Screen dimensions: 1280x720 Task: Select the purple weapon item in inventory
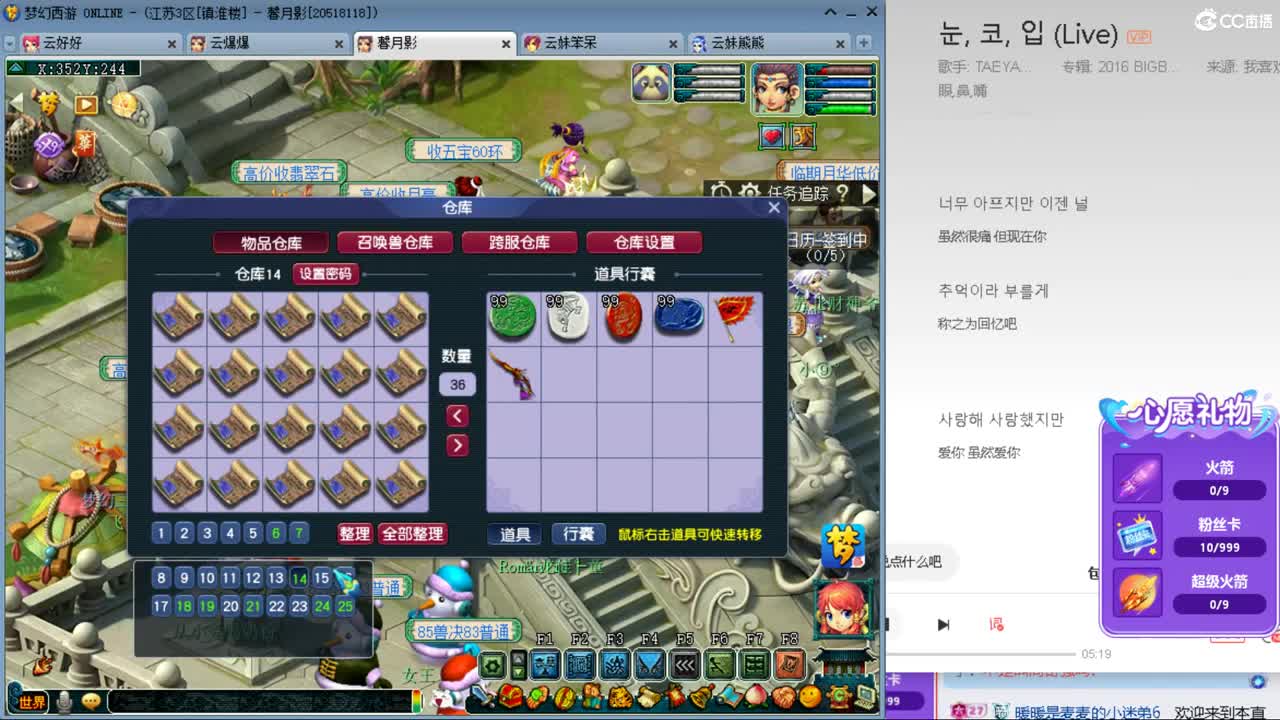513,375
